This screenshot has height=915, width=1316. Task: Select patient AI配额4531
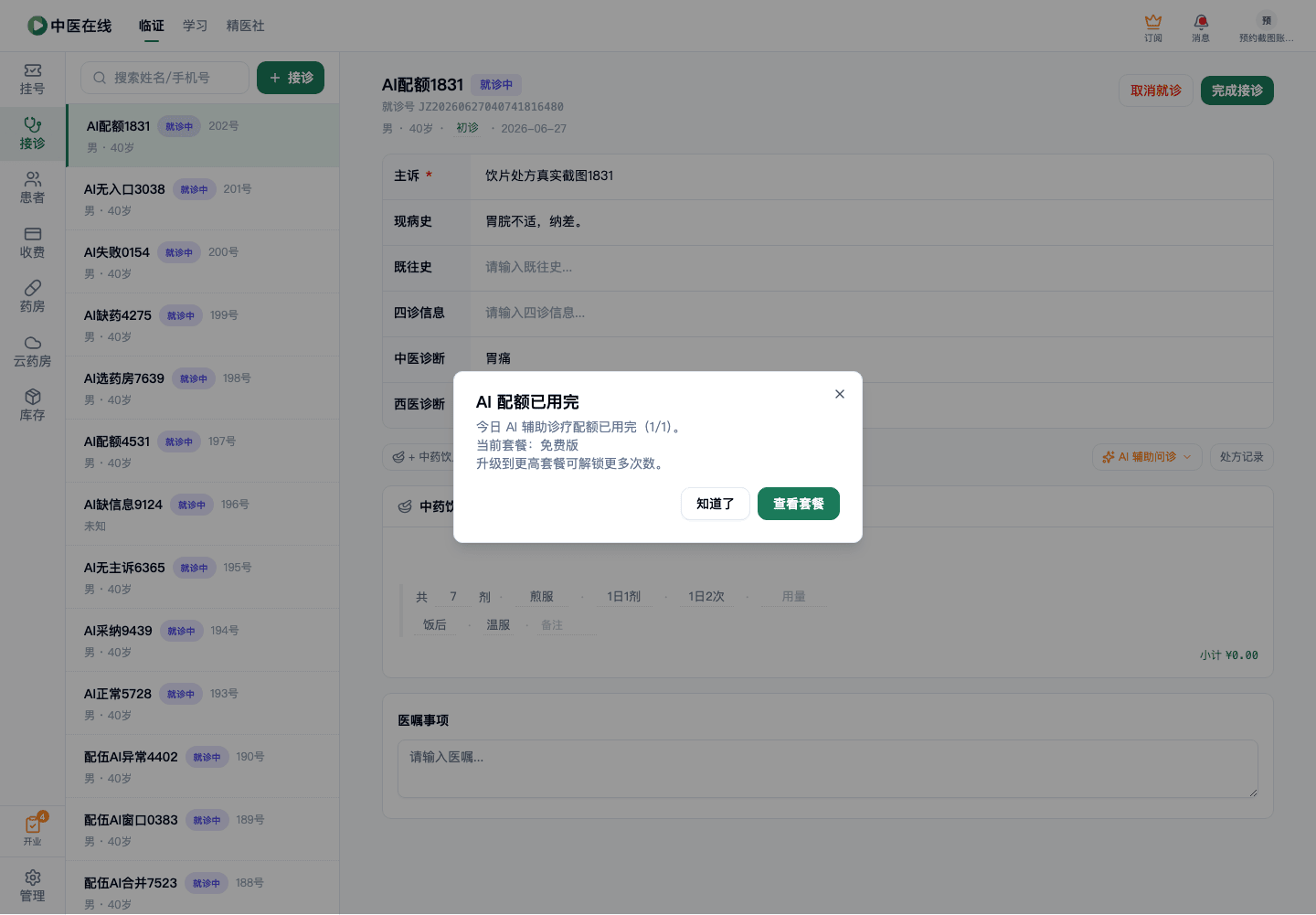(203, 451)
